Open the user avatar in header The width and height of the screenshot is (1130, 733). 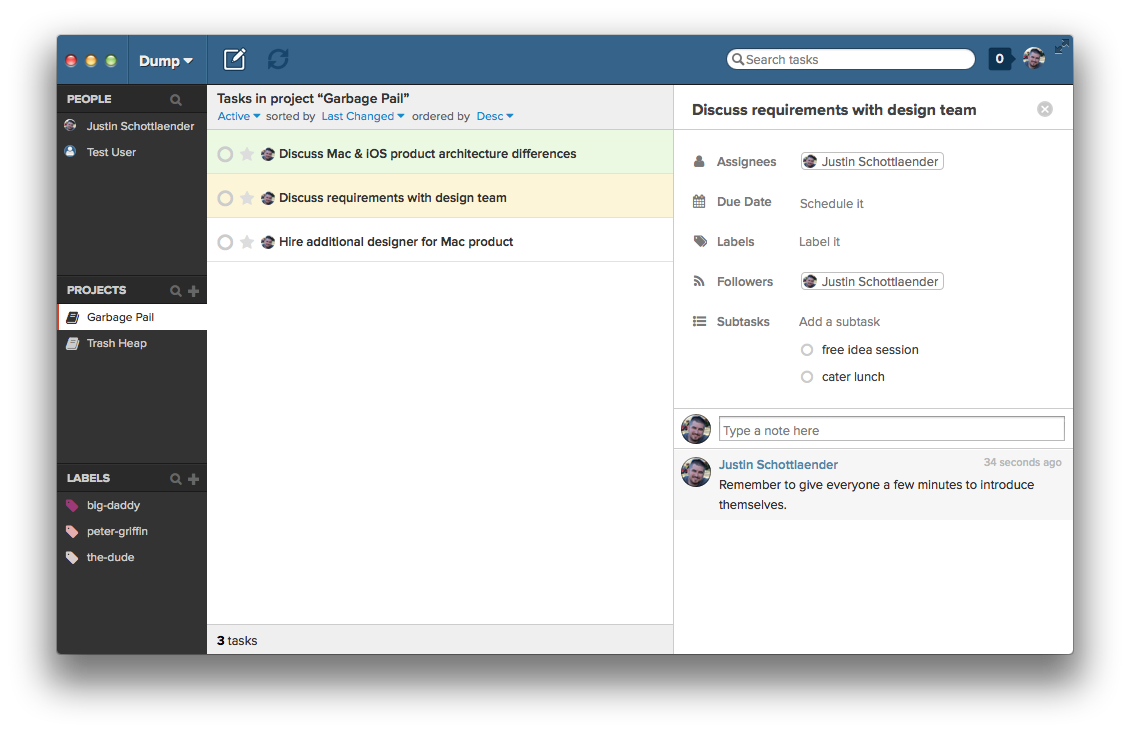(x=1033, y=59)
